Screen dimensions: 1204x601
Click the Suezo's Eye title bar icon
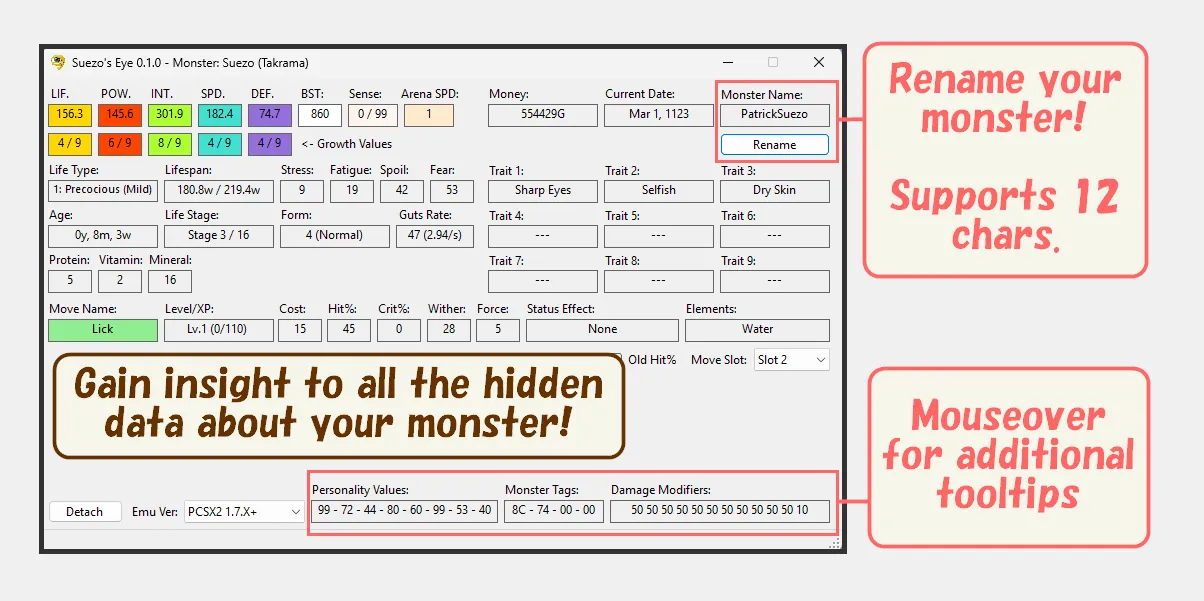click(59, 62)
